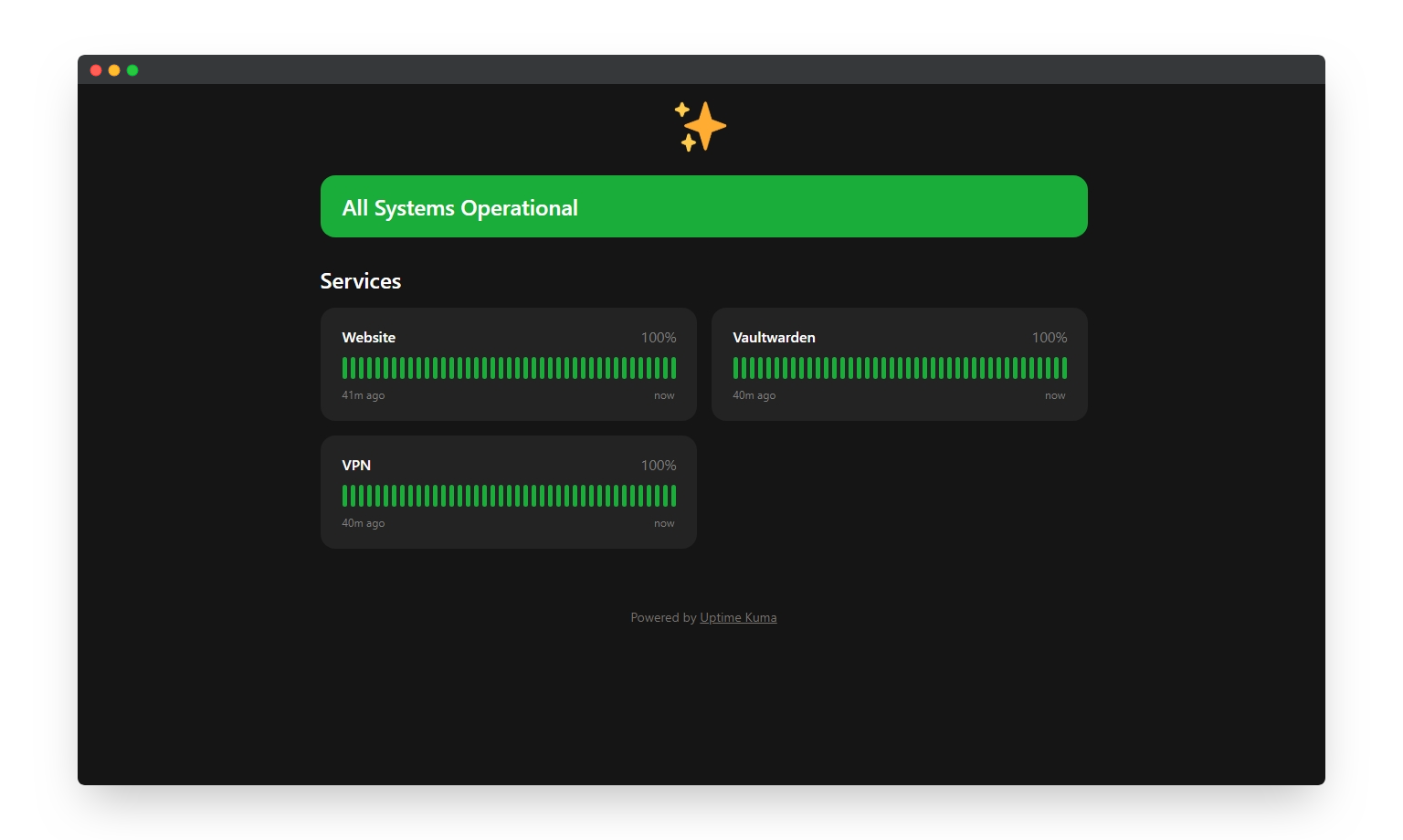The image size is (1403, 840).
Task: Click the All Systems Operational banner
Action: pos(703,207)
